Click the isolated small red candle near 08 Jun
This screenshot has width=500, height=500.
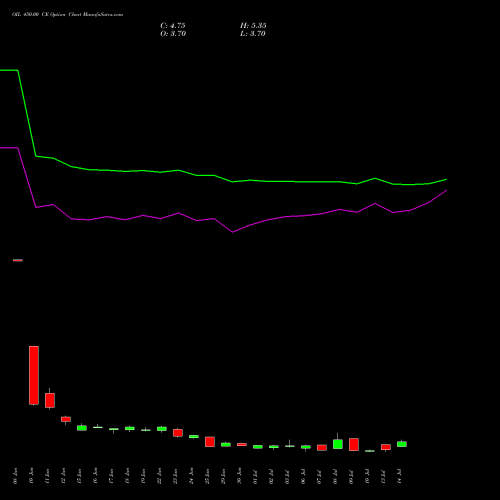coord(18,260)
